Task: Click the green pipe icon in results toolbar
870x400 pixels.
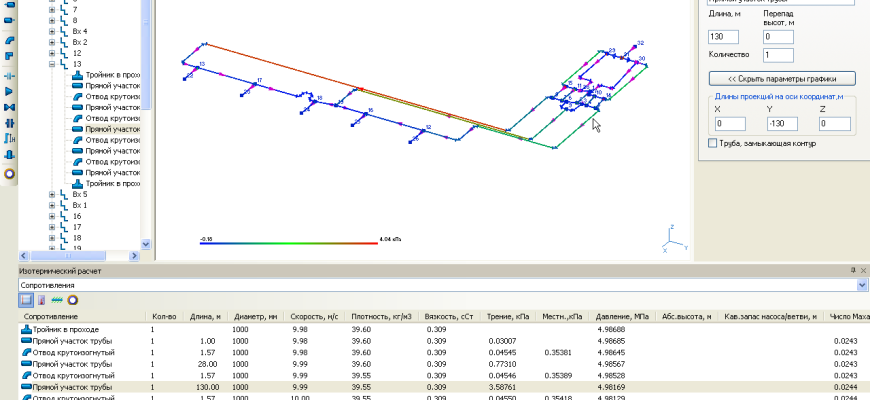Action: click(57, 299)
